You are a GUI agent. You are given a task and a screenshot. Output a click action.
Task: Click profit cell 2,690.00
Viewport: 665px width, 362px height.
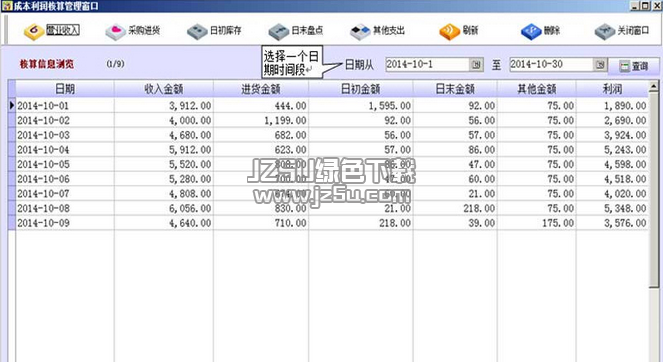[x=612, y=120]
